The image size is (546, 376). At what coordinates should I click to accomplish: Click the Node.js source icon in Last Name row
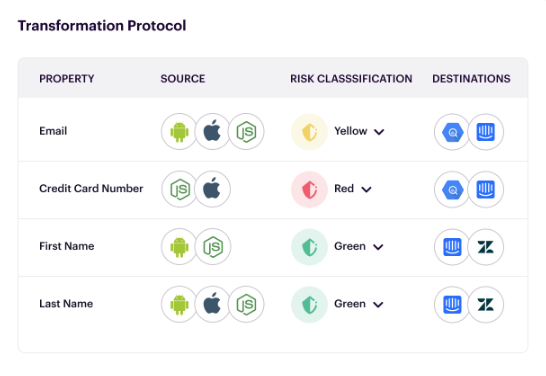[x=246, y=304]
